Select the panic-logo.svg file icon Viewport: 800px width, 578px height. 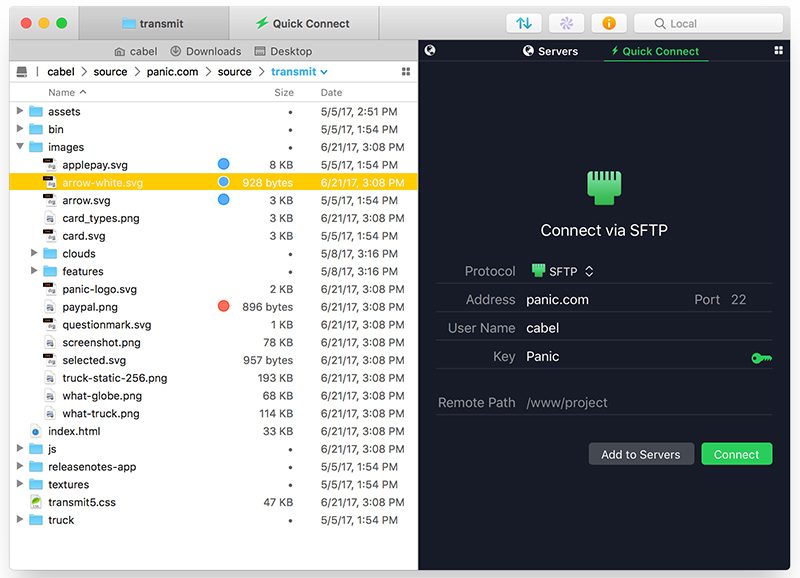pos(49,289)
